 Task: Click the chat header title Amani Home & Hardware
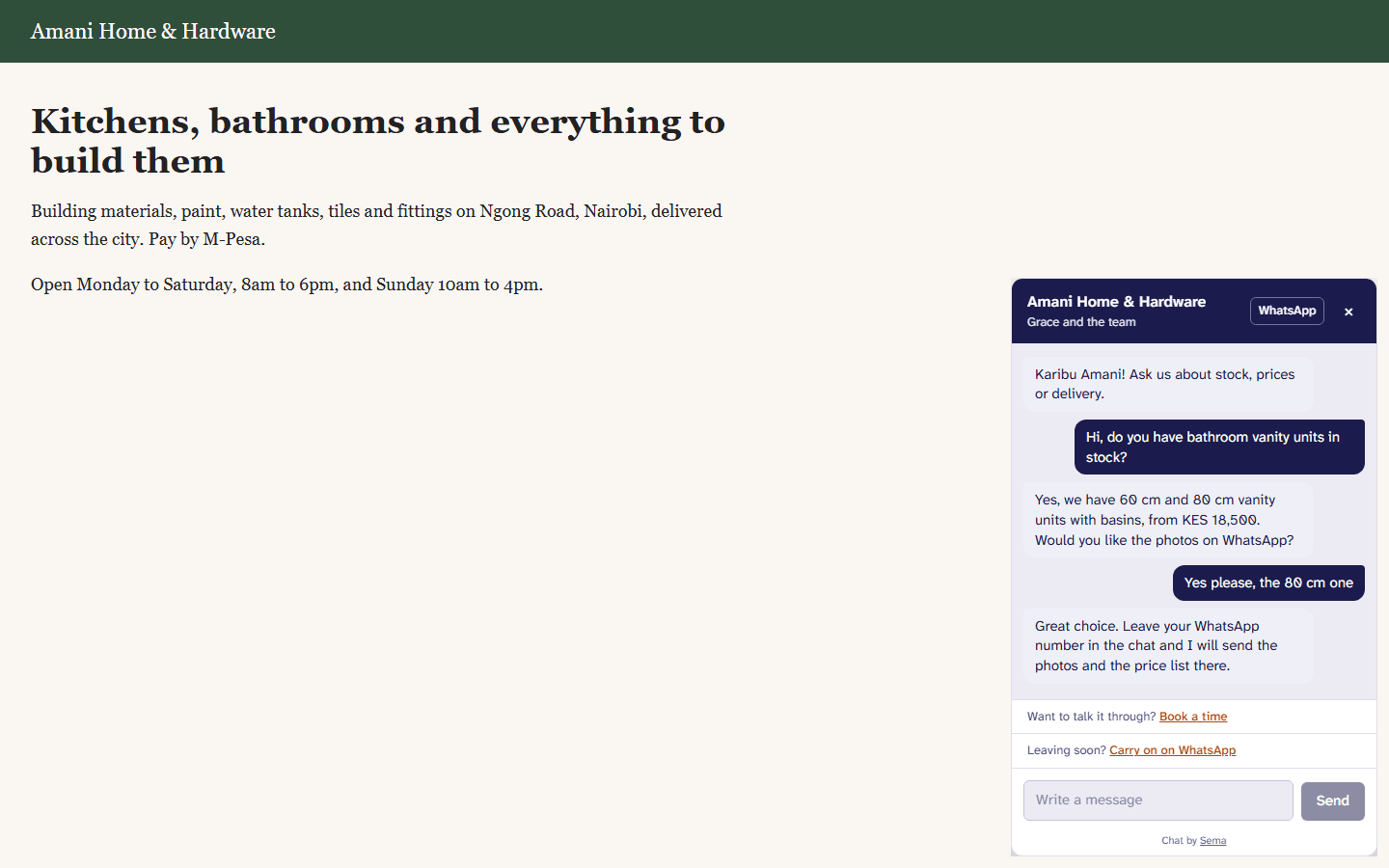pyautogui.click(x=1116, y=302)
